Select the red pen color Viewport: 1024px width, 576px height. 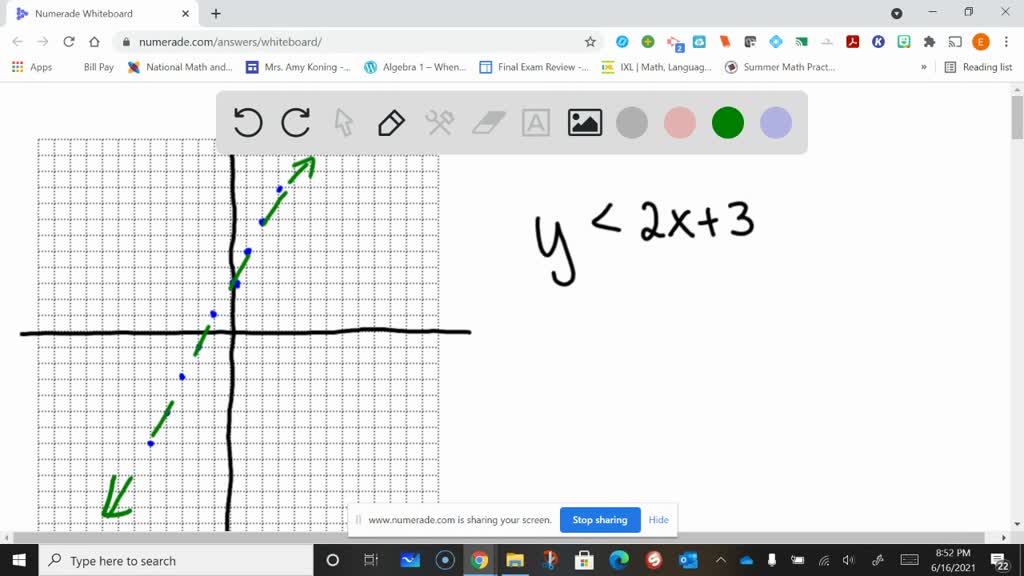[679, 122]
